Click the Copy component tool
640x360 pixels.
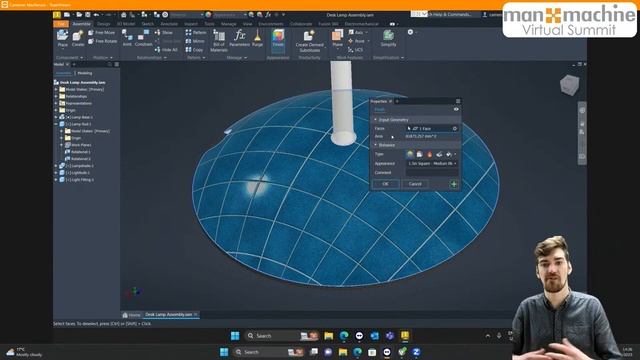click(x=194, y=50)
